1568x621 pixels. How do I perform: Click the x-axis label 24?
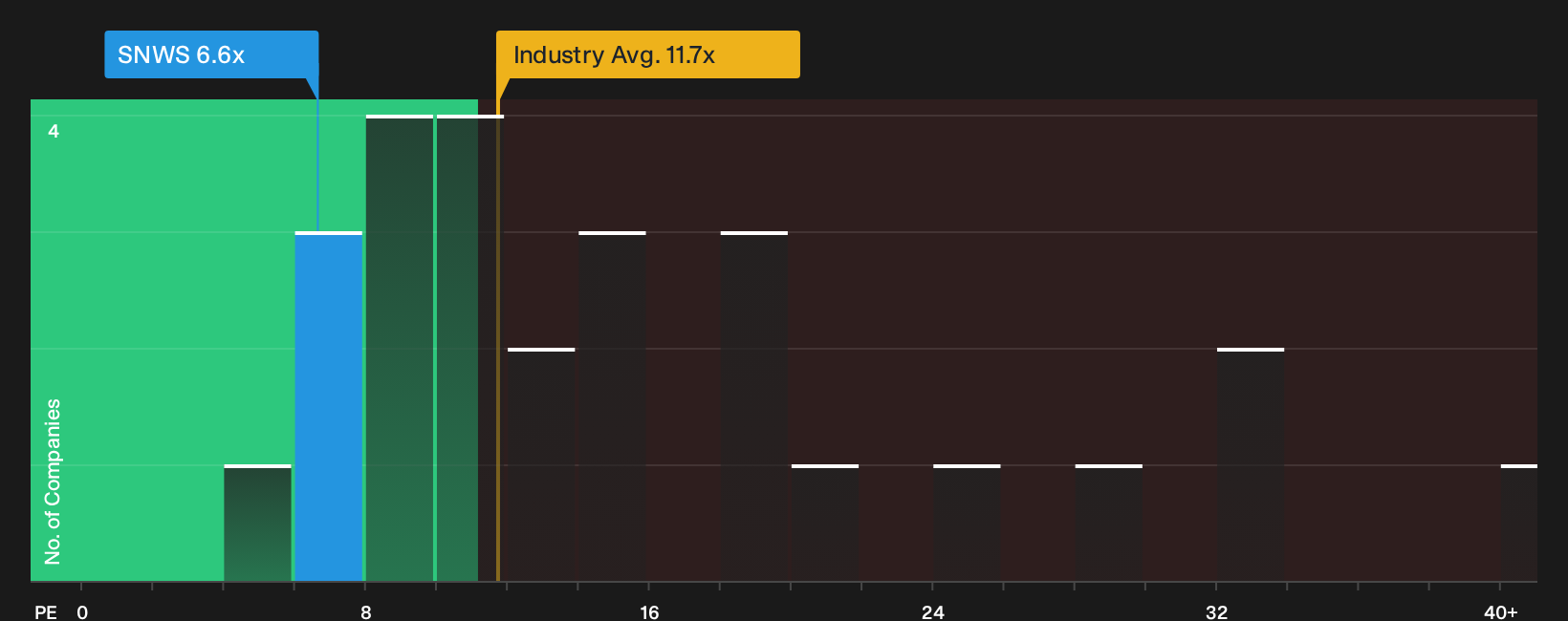(x=933, y=611)
